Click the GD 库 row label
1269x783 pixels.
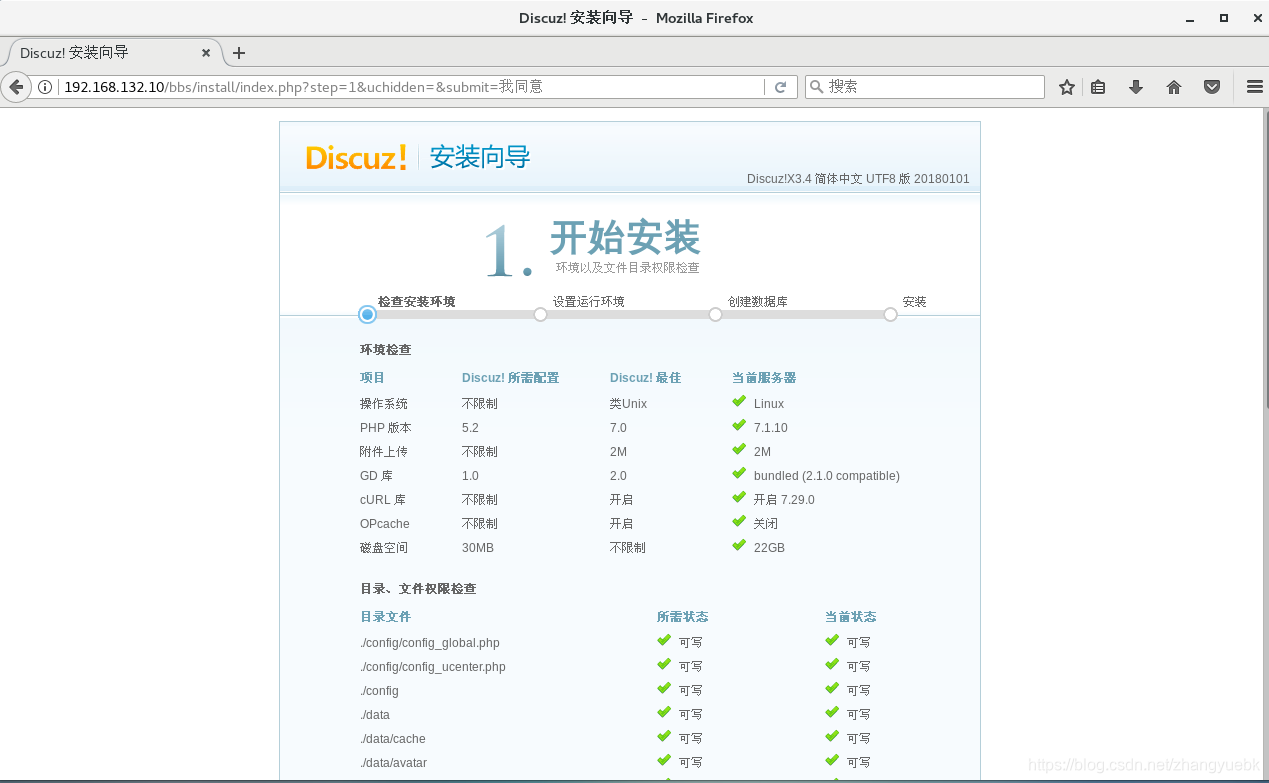(x=376, y=476)
